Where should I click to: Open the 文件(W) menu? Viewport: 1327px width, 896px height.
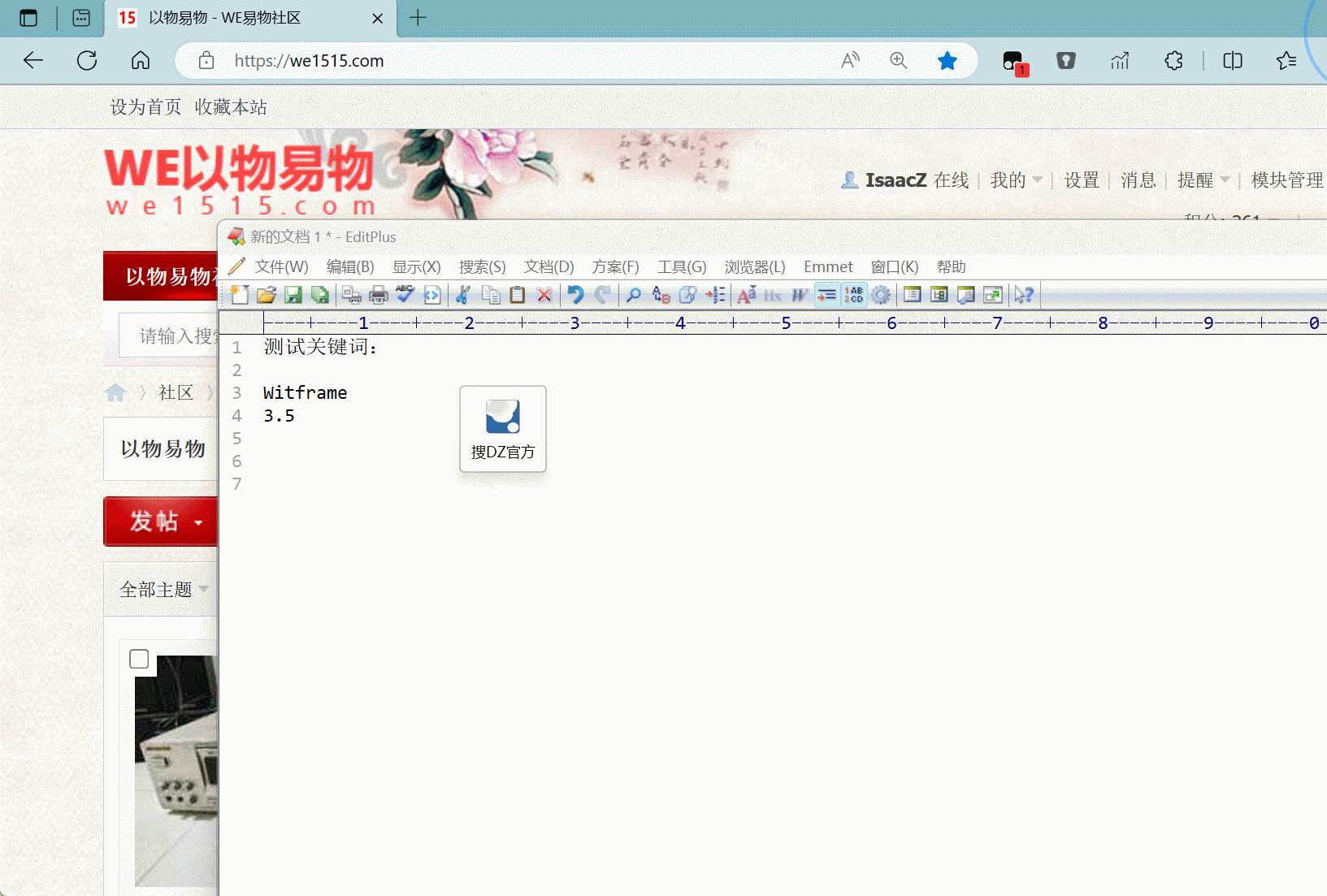(281, 267)
